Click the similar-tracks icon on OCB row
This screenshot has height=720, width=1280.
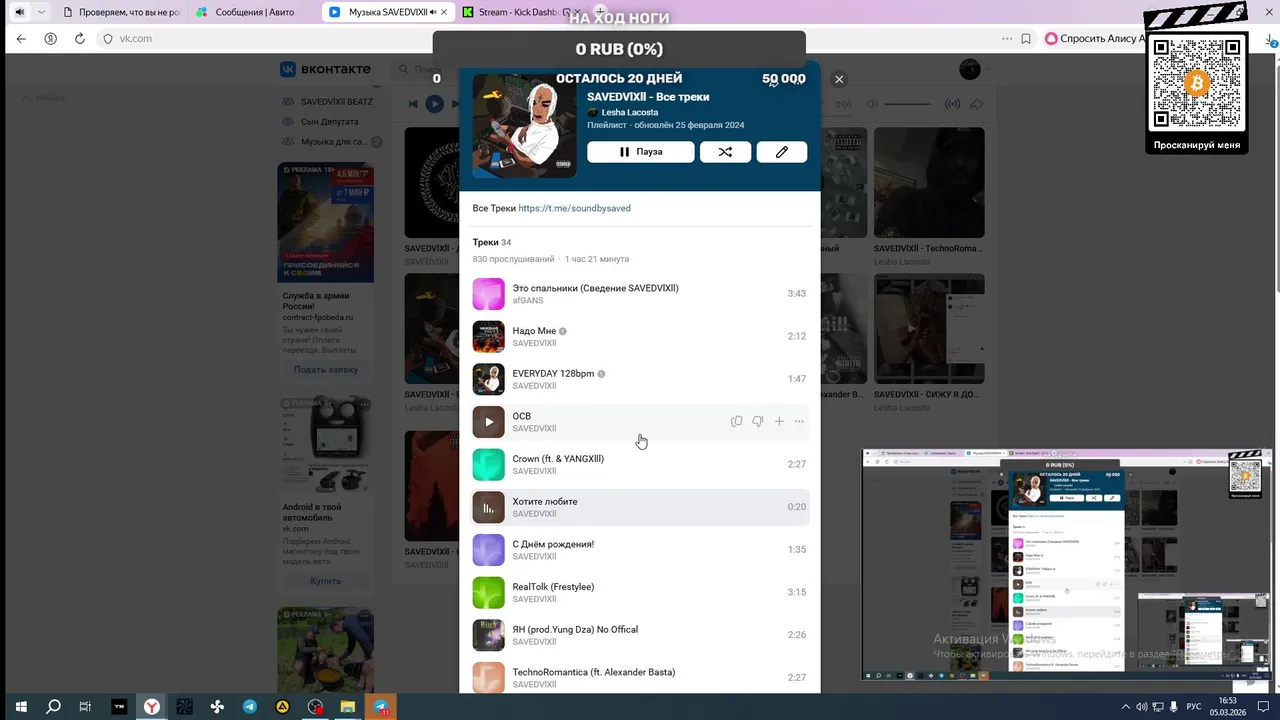[736, 422]
